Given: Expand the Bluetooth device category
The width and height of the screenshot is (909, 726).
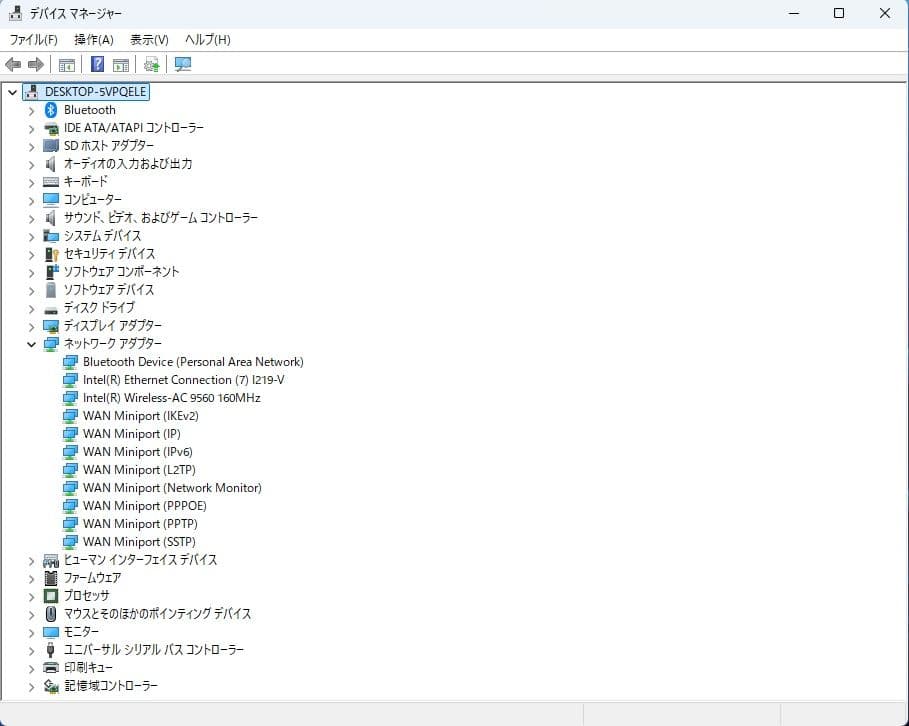Looking at the screenshot, I should point(31,109).
